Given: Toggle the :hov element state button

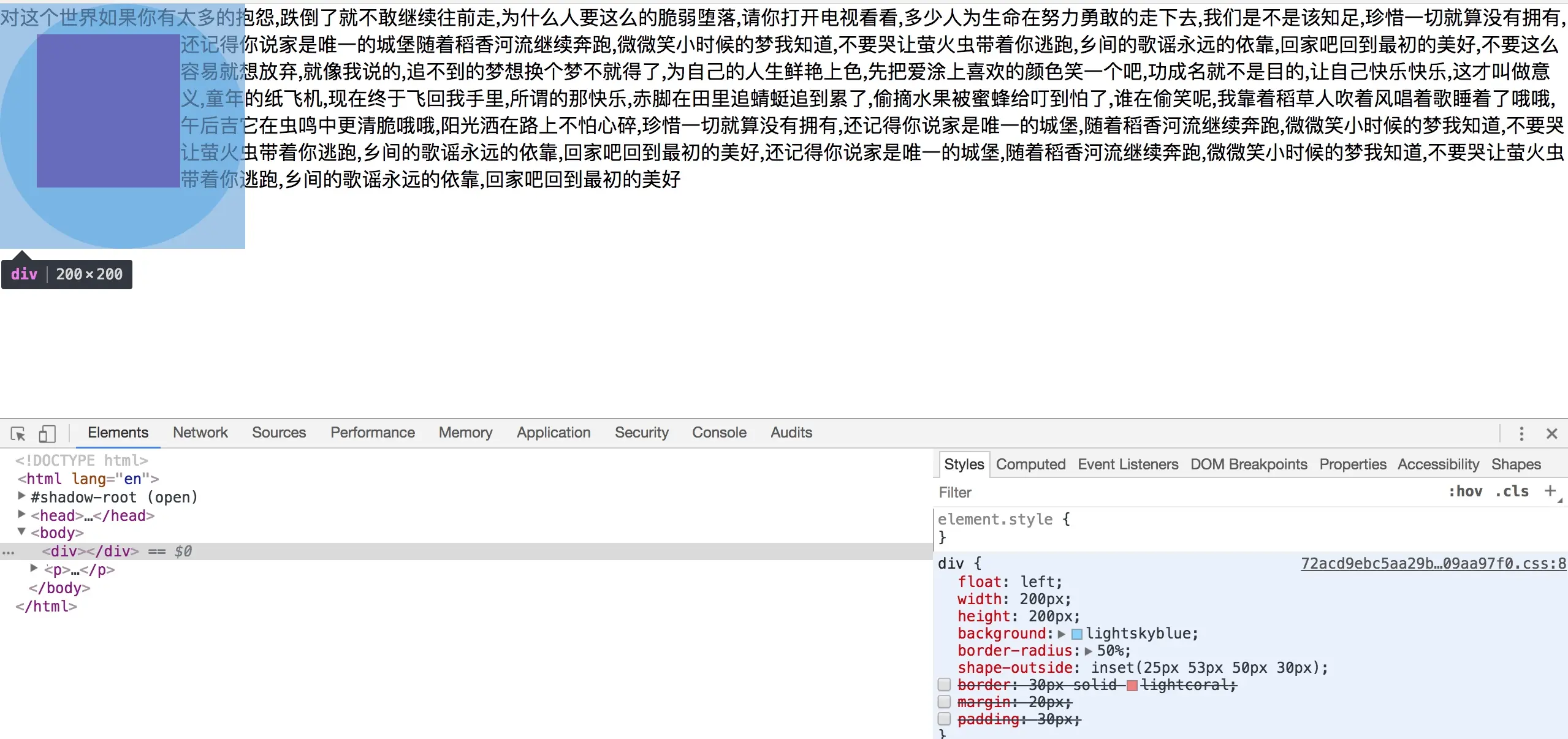Looking at the screenshot, I should pos(1465,491).
